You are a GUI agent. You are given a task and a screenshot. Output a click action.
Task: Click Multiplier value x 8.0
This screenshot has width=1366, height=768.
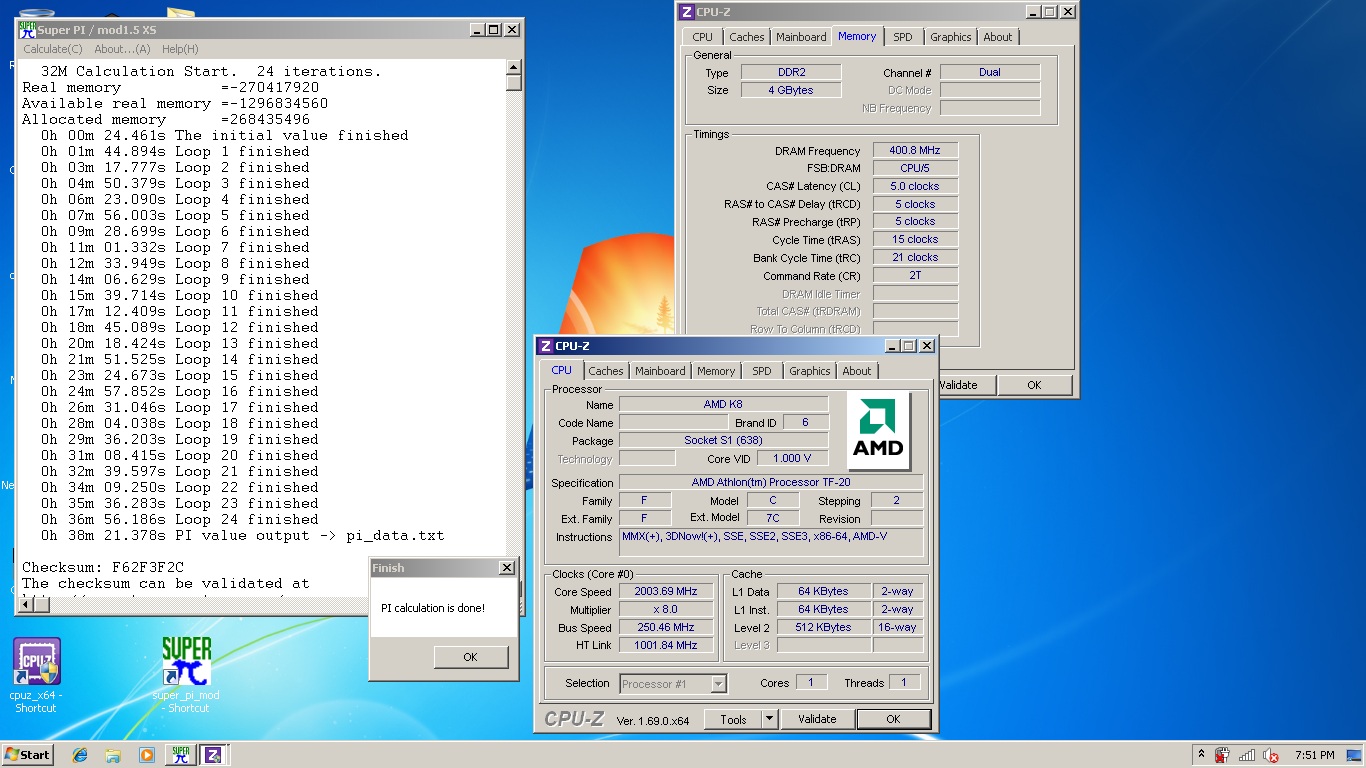666,610
